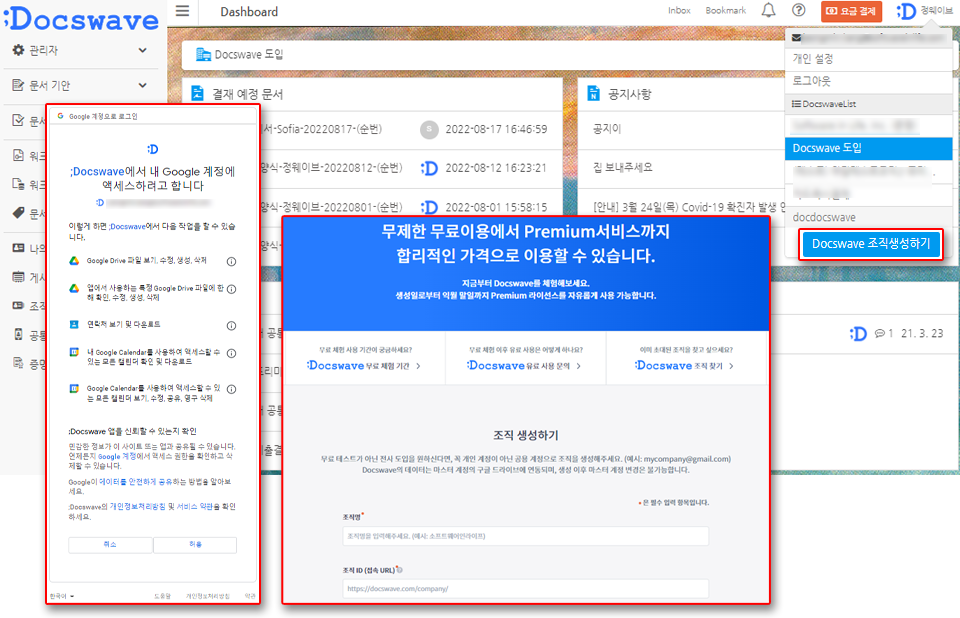Click the Docswave 조직생성하기 button
This screenshot has width=960, height=618.
(871, 244)
